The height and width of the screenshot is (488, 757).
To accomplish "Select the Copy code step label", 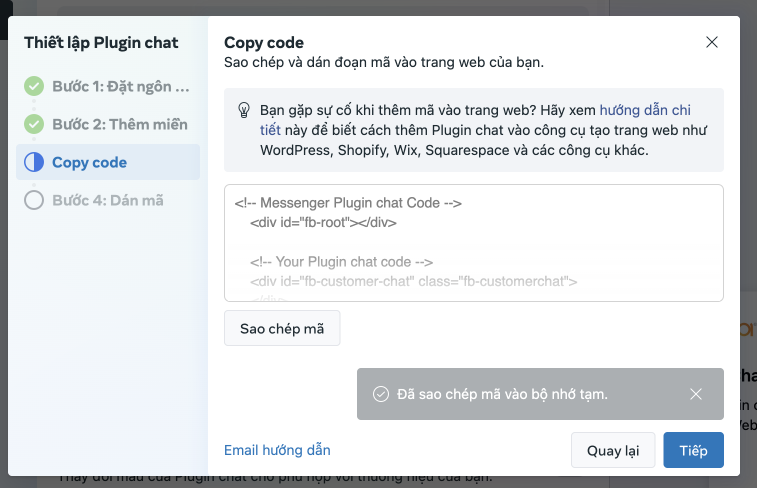I will tap(90, 162).
